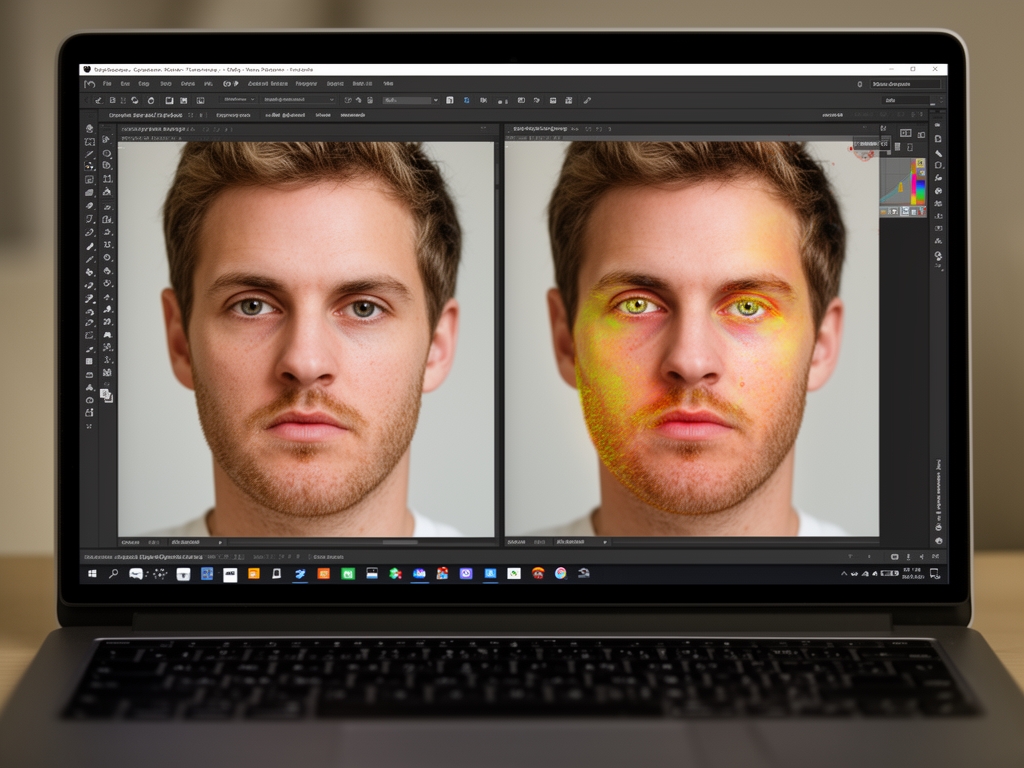1024x768 pixels.
Task: Click the Windows Start button
Action: point(92,573)
